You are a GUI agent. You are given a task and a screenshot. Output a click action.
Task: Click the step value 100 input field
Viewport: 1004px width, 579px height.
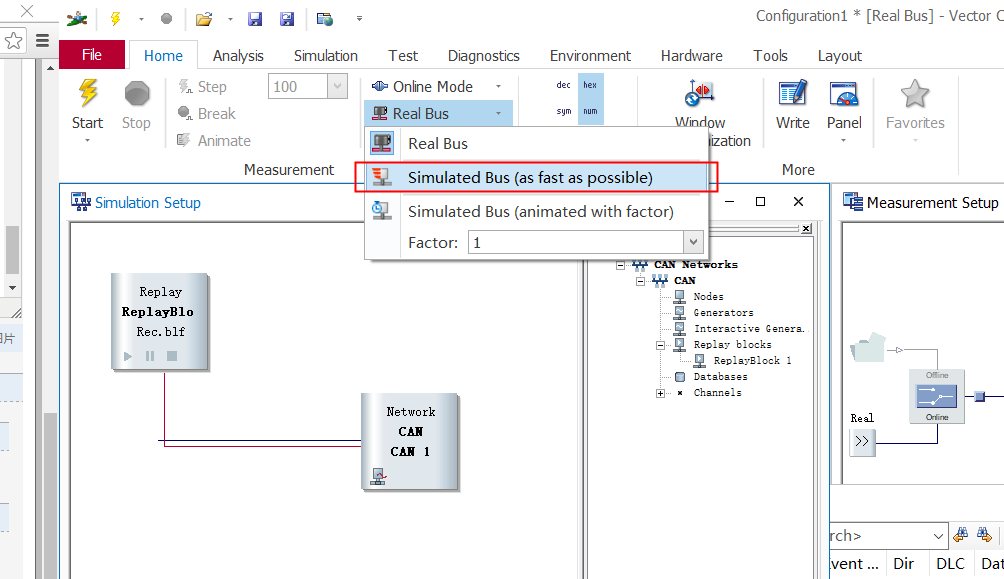298,86
